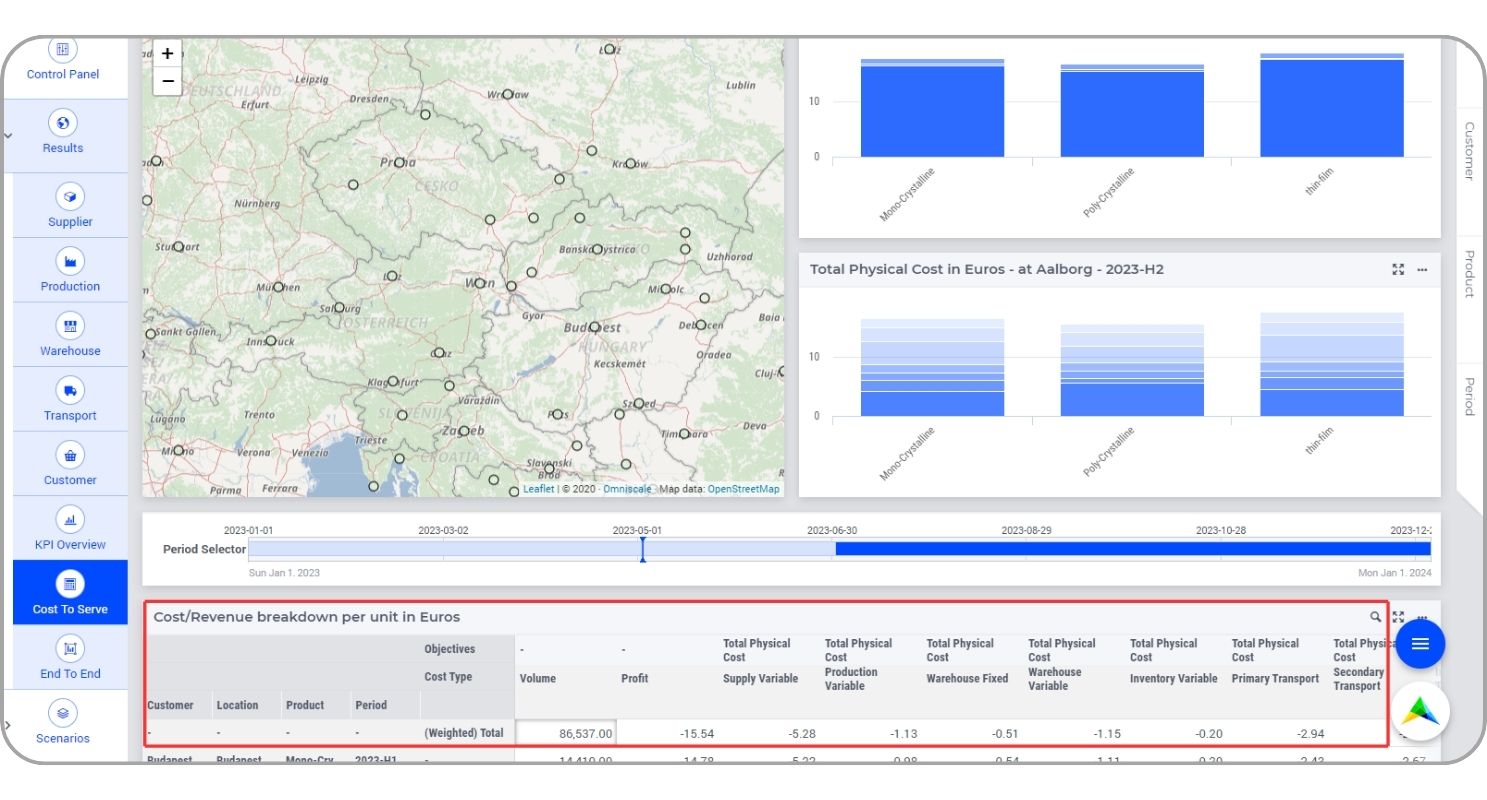Click Mono-Crystalline bar in Aalborg chart
Screen dimensions: 1487x800
932,367
